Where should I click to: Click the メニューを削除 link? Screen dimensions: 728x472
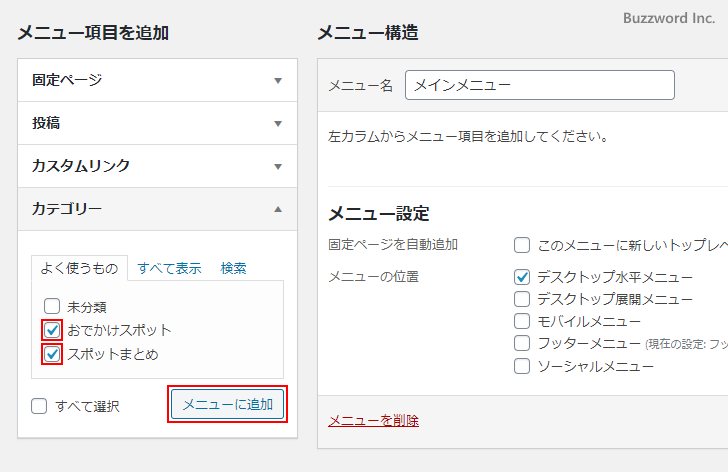pyautogui.click(x=373, y=420)
